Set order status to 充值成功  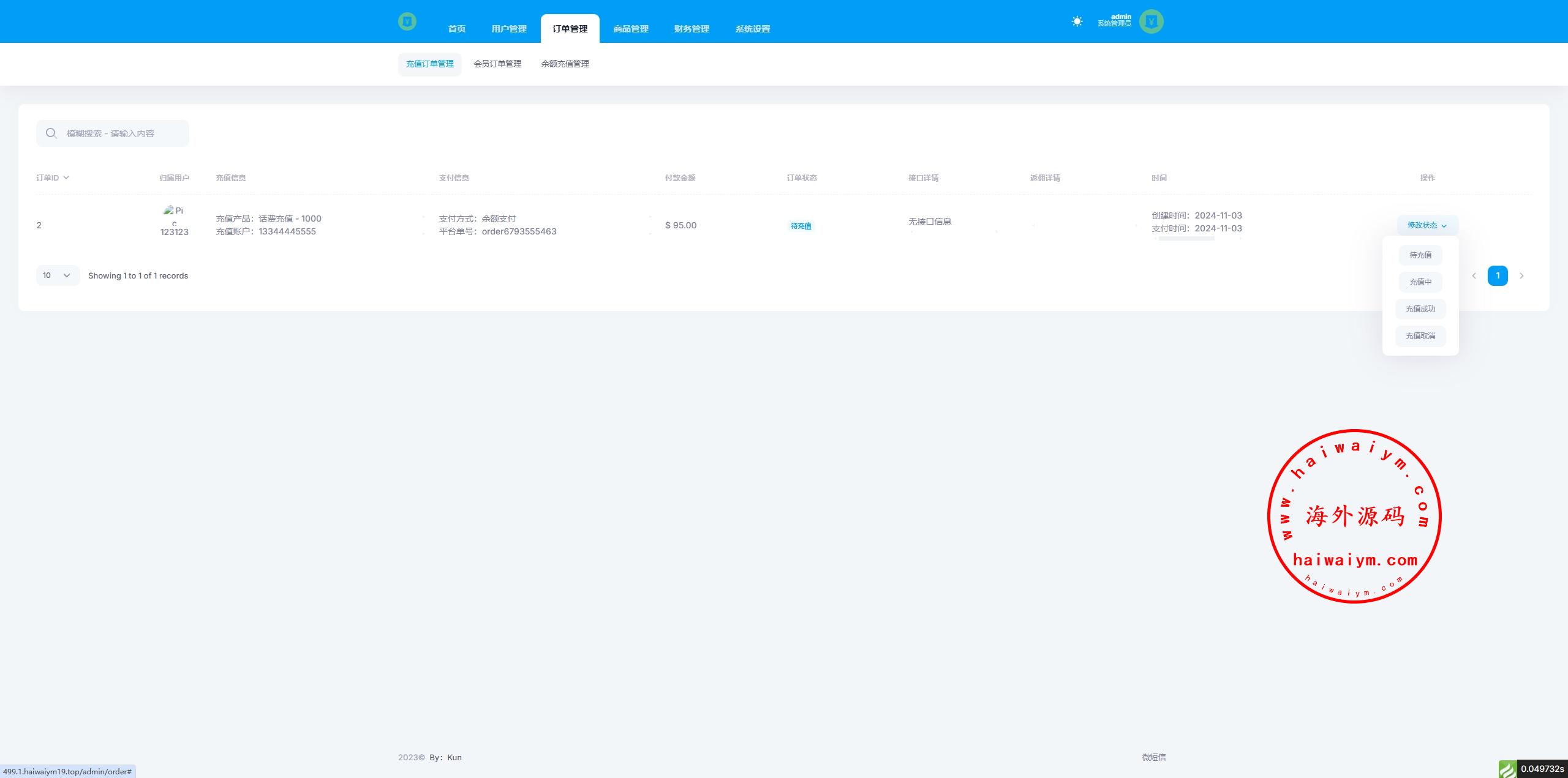click(x=1420, y=309)
